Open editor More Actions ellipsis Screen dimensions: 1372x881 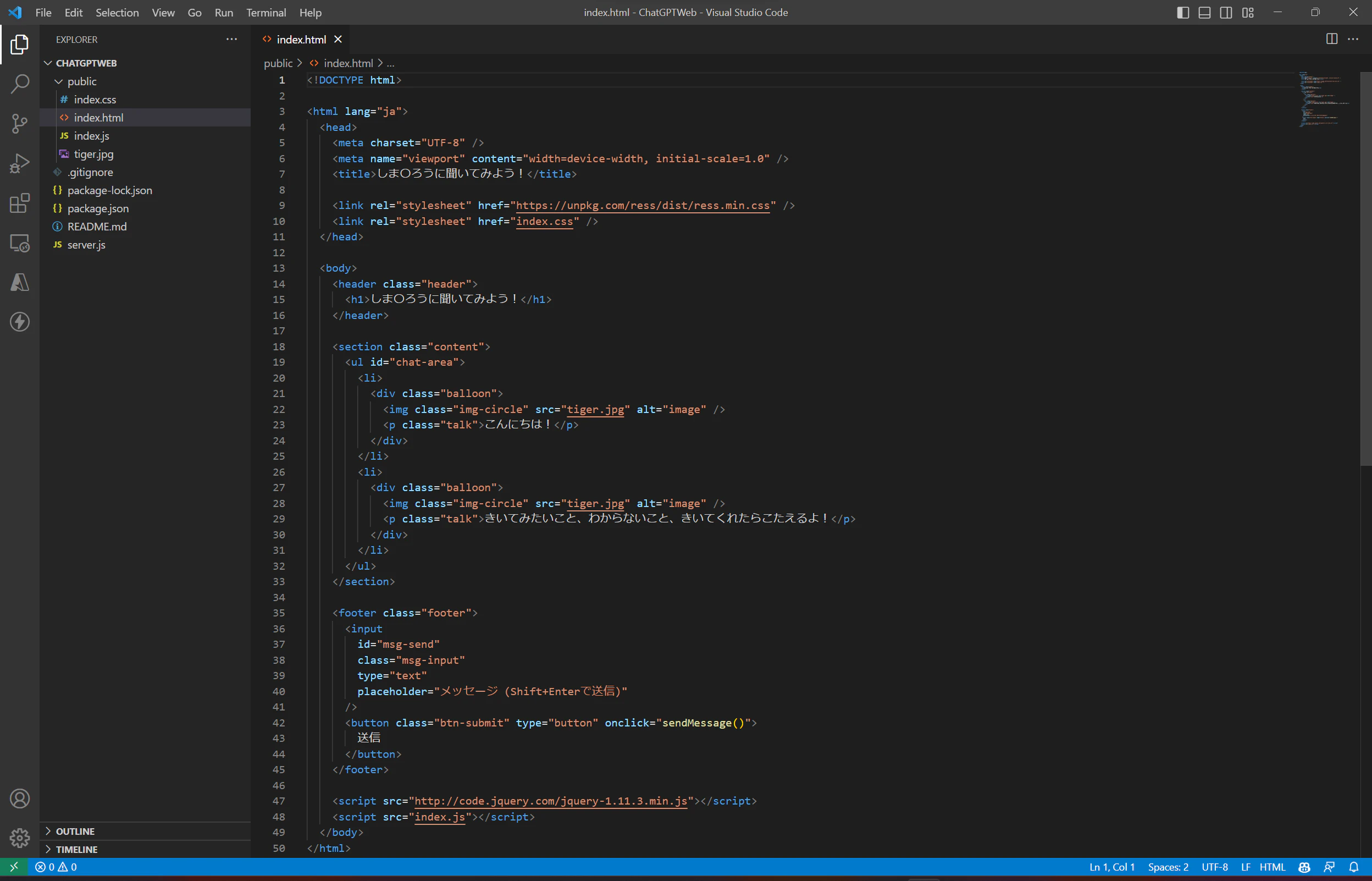click(1353, 39)
